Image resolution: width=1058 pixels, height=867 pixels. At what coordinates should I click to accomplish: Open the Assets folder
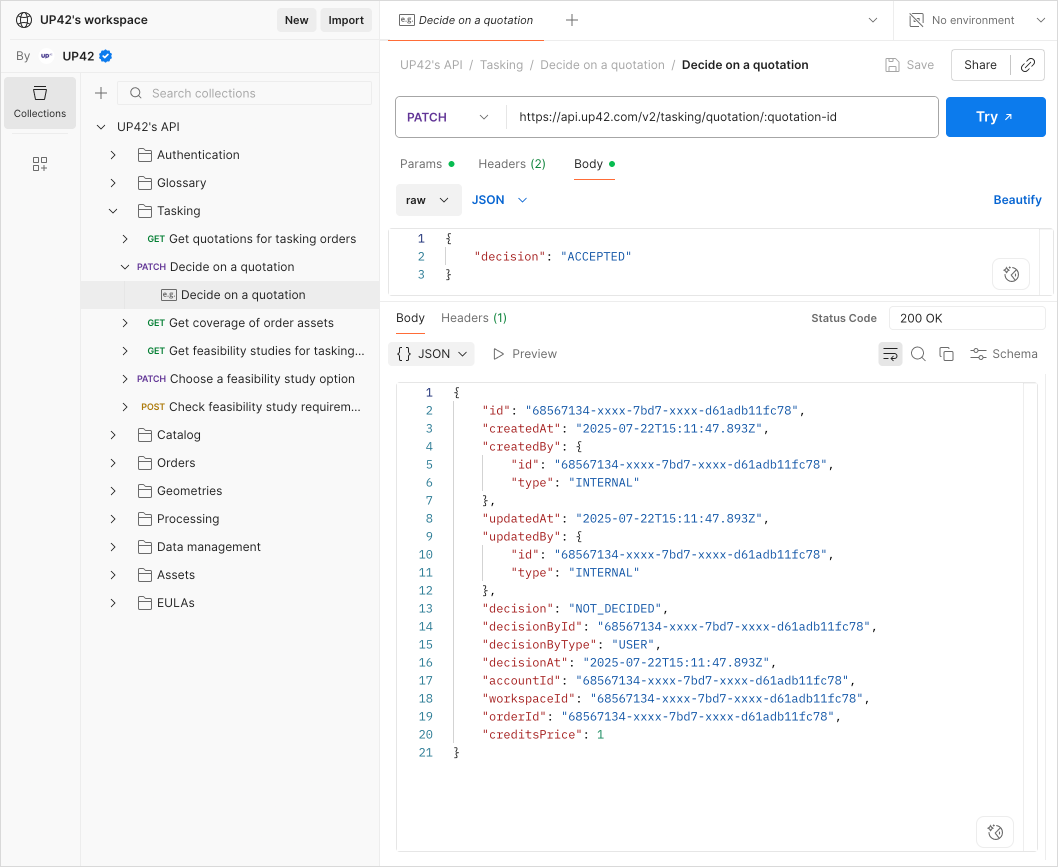click(175, 575)
